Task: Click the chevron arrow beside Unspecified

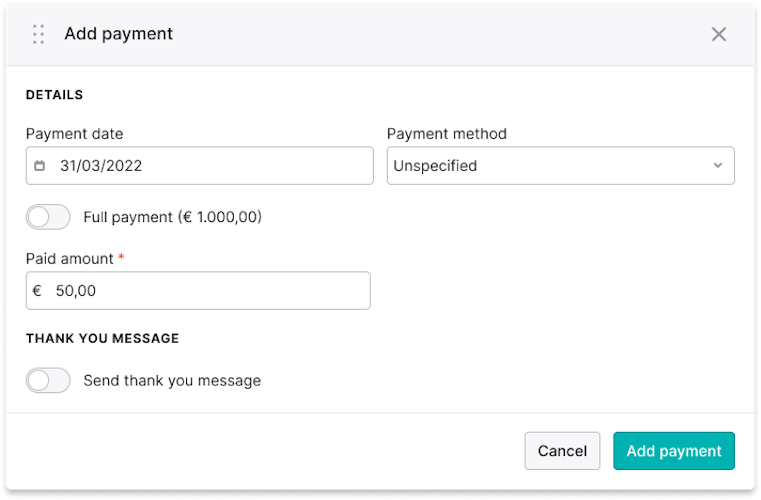Action: [x=717, y=166]
